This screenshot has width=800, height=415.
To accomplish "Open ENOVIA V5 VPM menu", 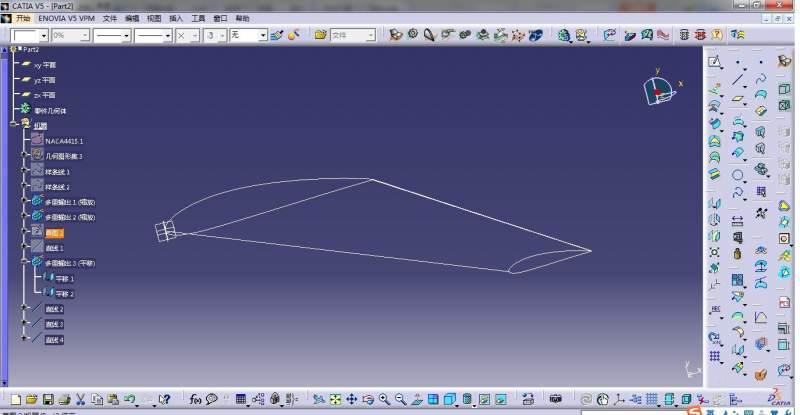I will (69, 18).
